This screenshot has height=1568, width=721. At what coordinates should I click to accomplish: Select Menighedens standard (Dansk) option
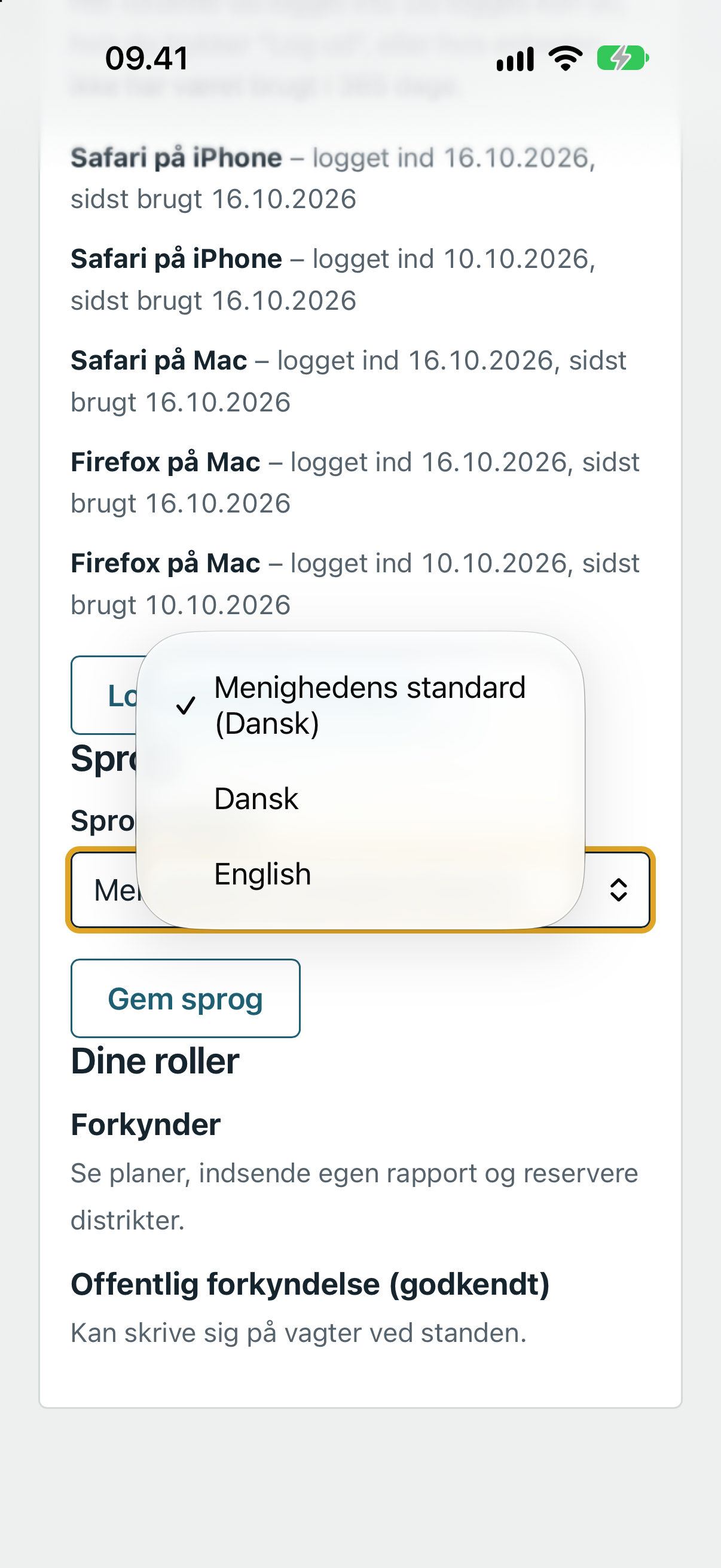360,706
